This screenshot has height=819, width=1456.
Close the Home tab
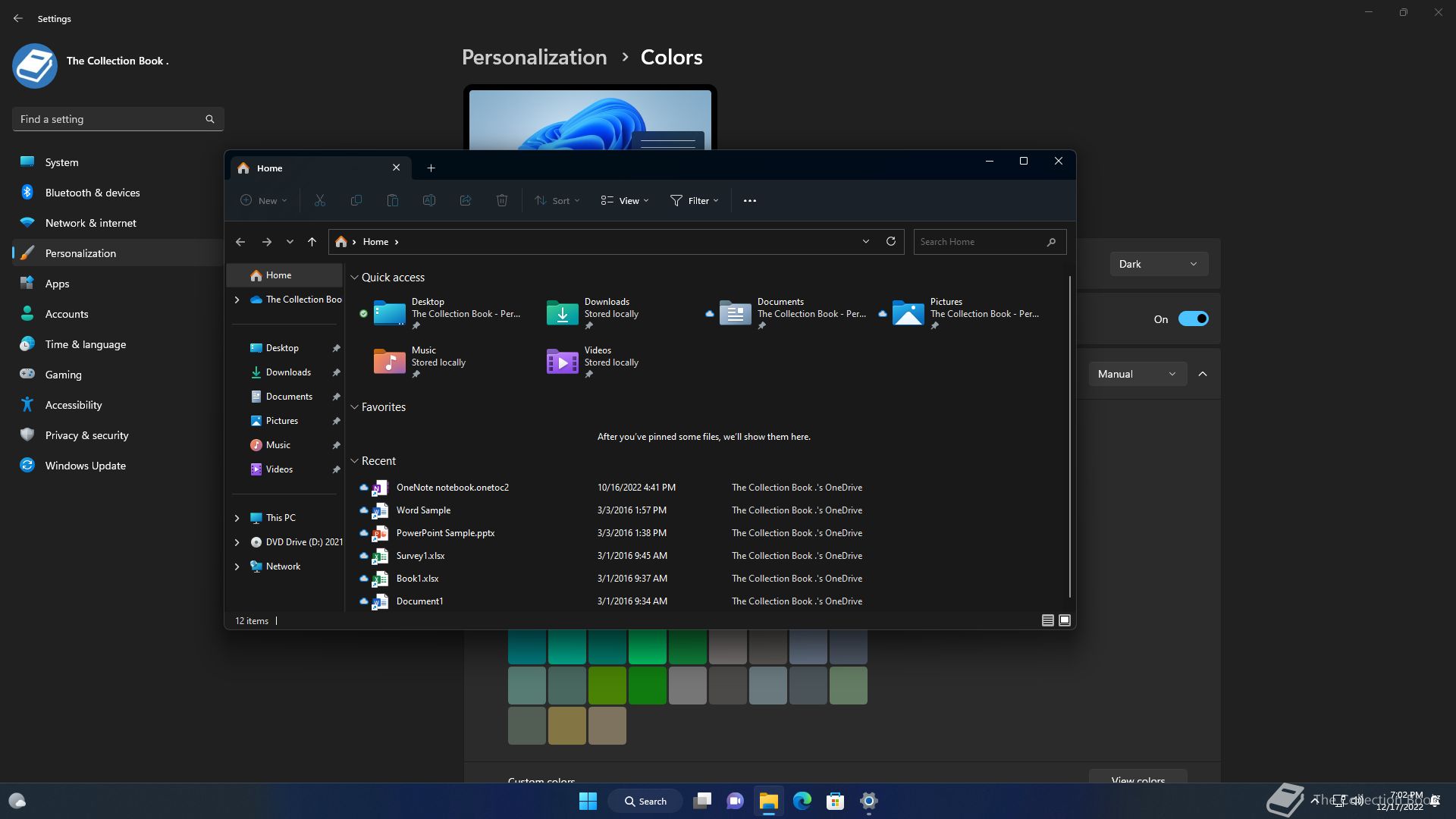(x=396, y=168)
